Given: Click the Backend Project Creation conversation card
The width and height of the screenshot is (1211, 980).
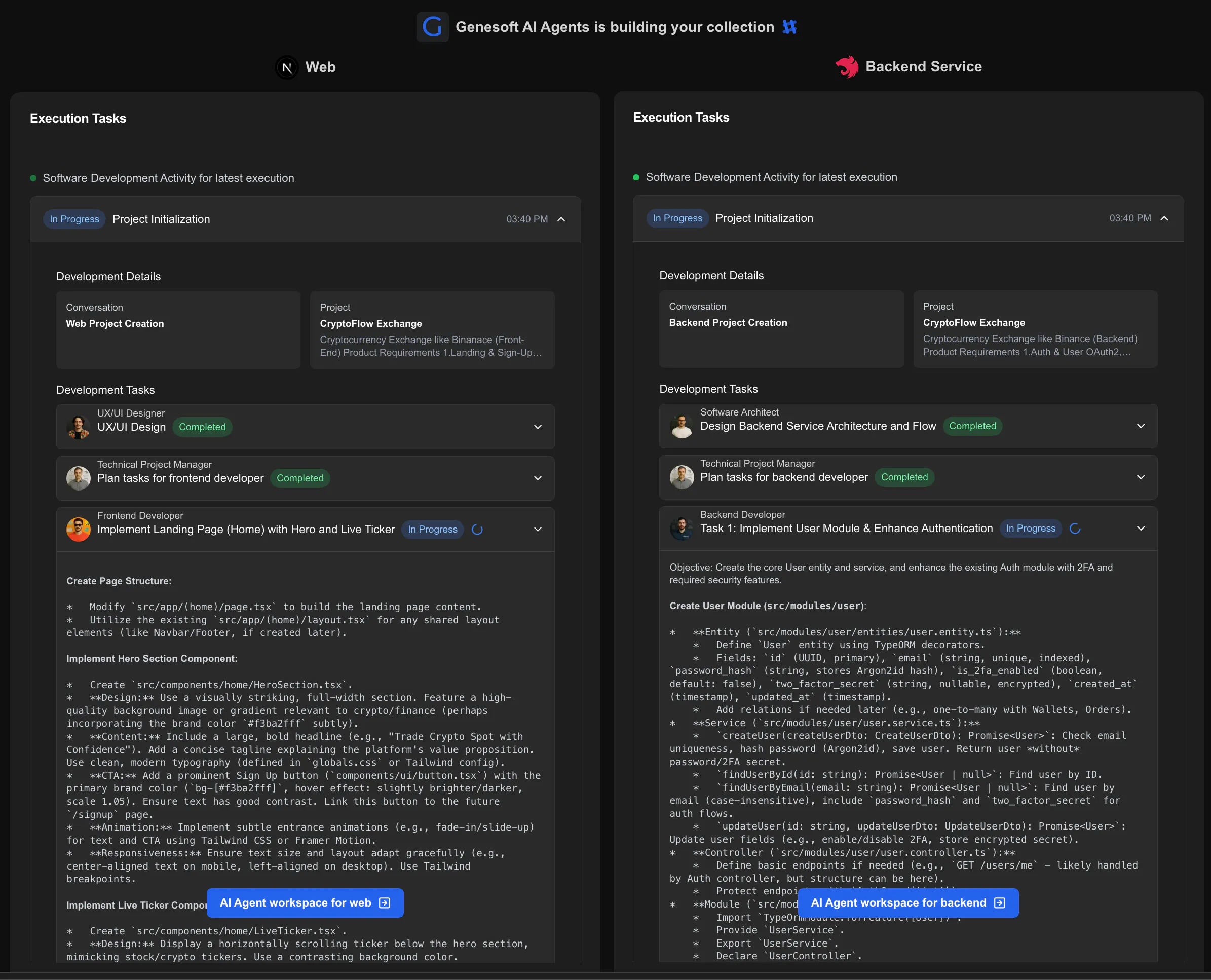Looking at the screenshot, I should 781,329.
